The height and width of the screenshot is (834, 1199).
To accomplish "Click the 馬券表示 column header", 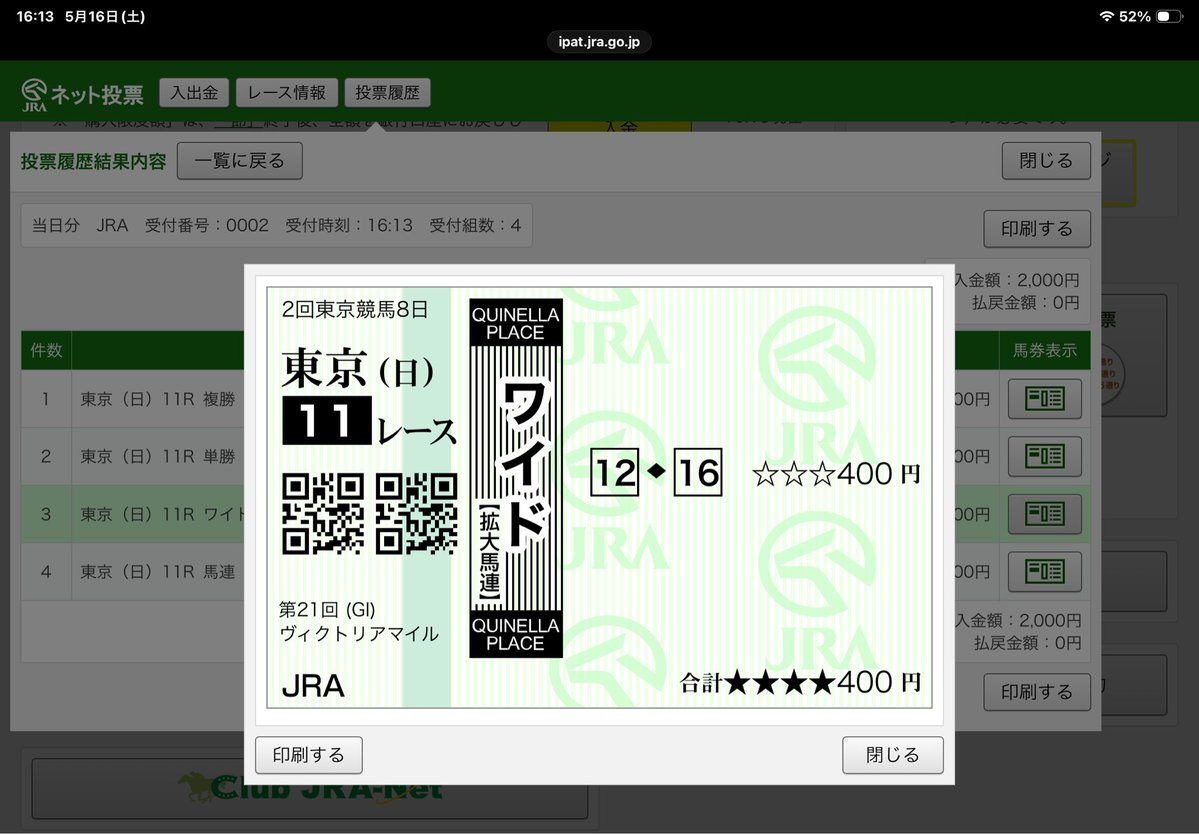I will [x=1045, y=350].
